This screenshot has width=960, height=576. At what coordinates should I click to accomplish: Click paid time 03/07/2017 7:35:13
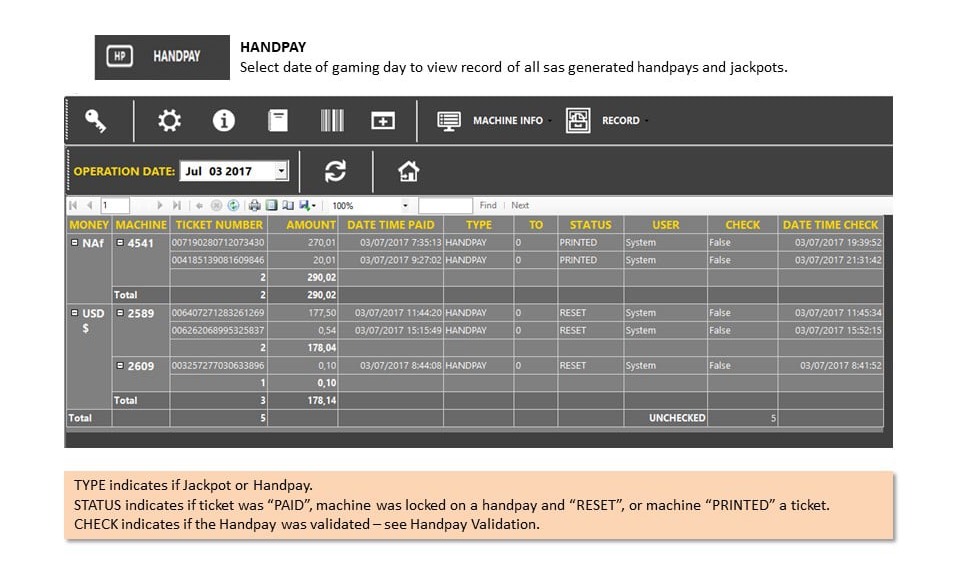pyautogui.click(x=400, y=242)
